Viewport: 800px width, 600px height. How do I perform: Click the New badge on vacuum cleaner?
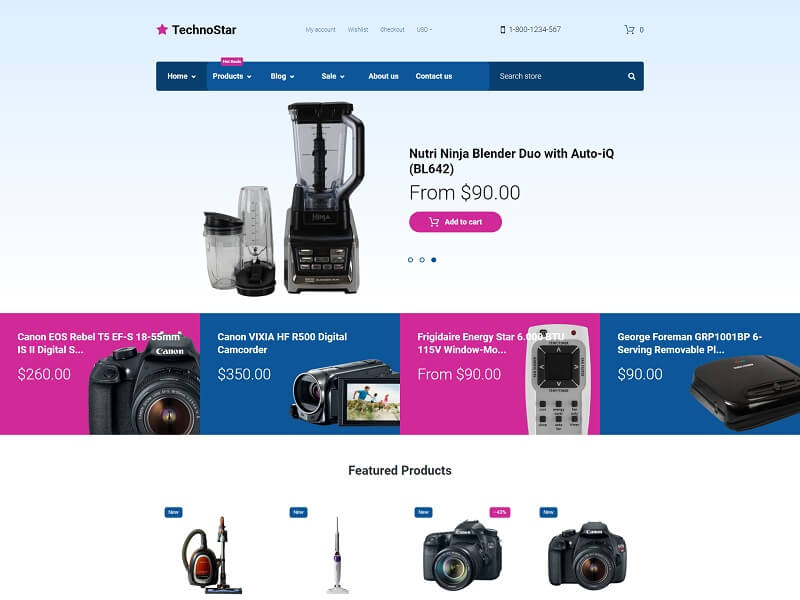click(173, 512)
